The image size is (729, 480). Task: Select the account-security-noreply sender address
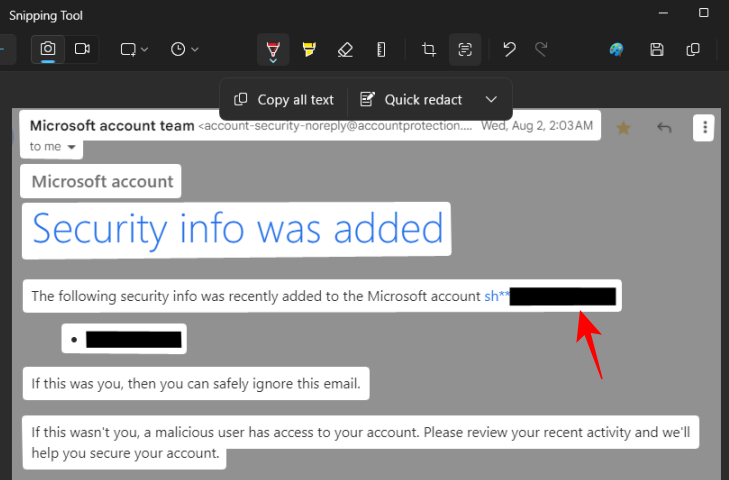[x=335, y=126]
